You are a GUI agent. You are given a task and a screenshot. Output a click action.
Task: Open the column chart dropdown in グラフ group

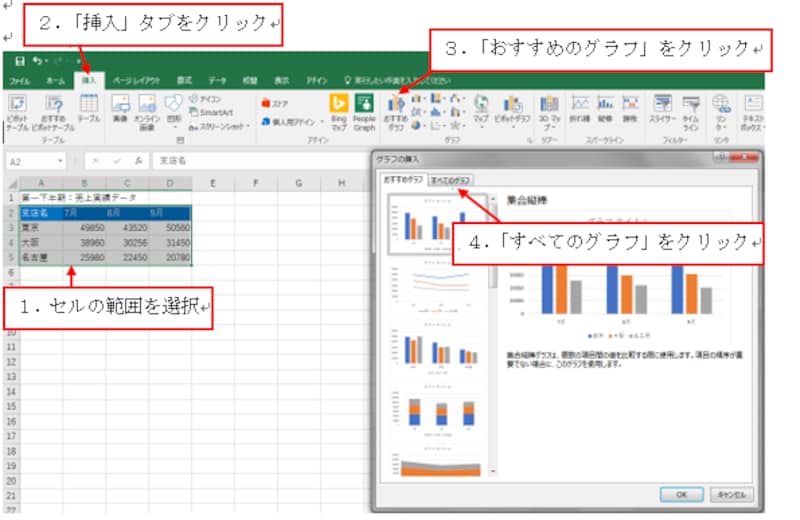419,98
